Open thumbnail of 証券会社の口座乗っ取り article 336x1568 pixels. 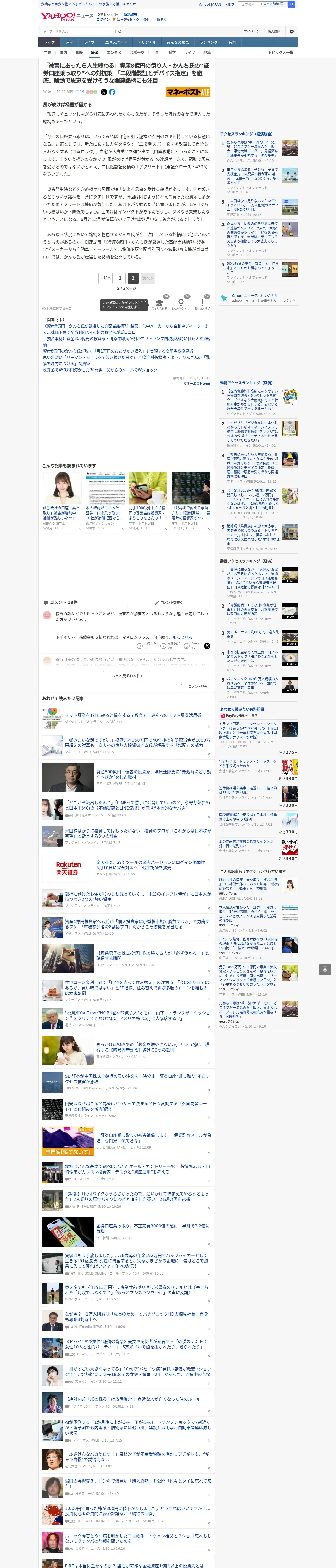pos(62,488)
